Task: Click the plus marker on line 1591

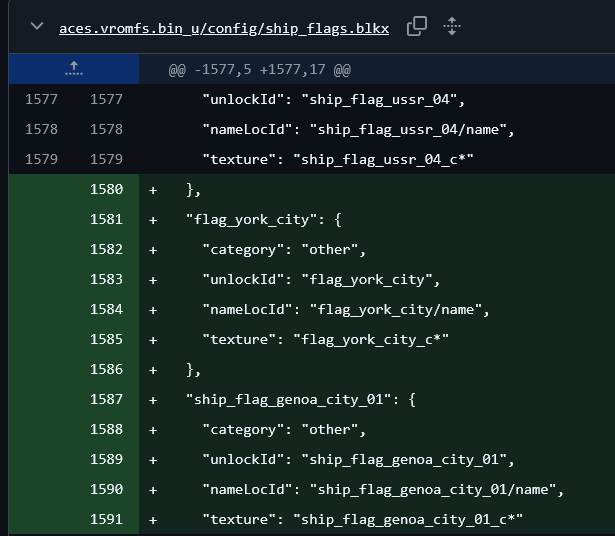Action: coord(153,520)
